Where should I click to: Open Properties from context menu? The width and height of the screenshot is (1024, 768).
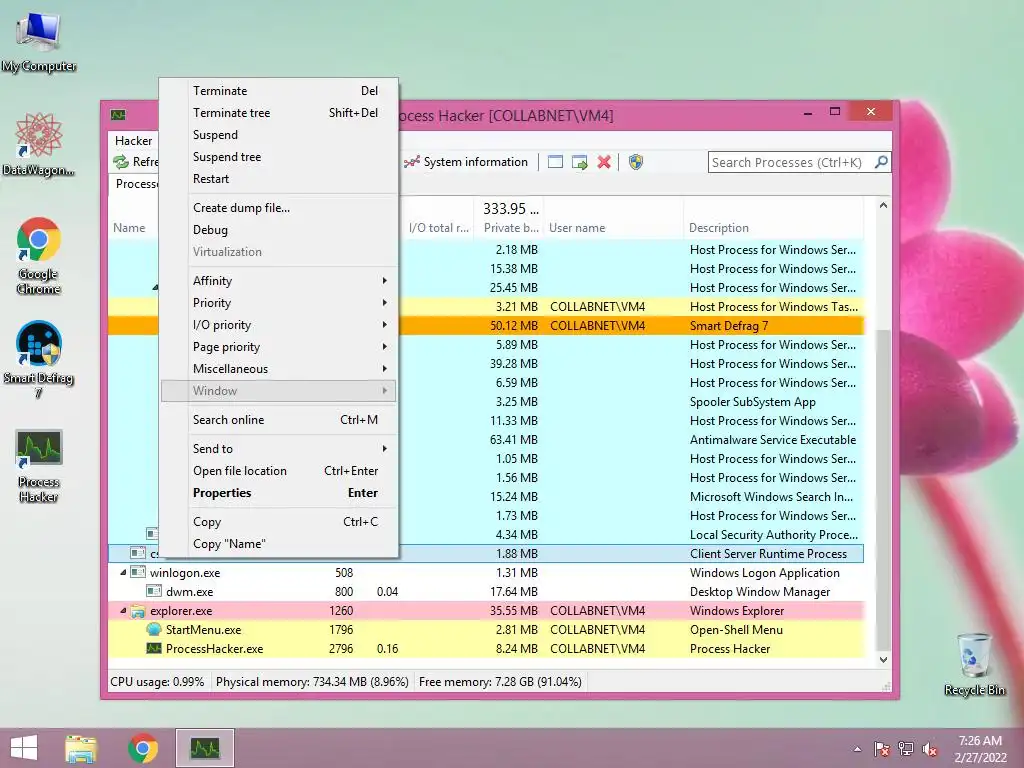pyautogui.click(x=280, y=493)
